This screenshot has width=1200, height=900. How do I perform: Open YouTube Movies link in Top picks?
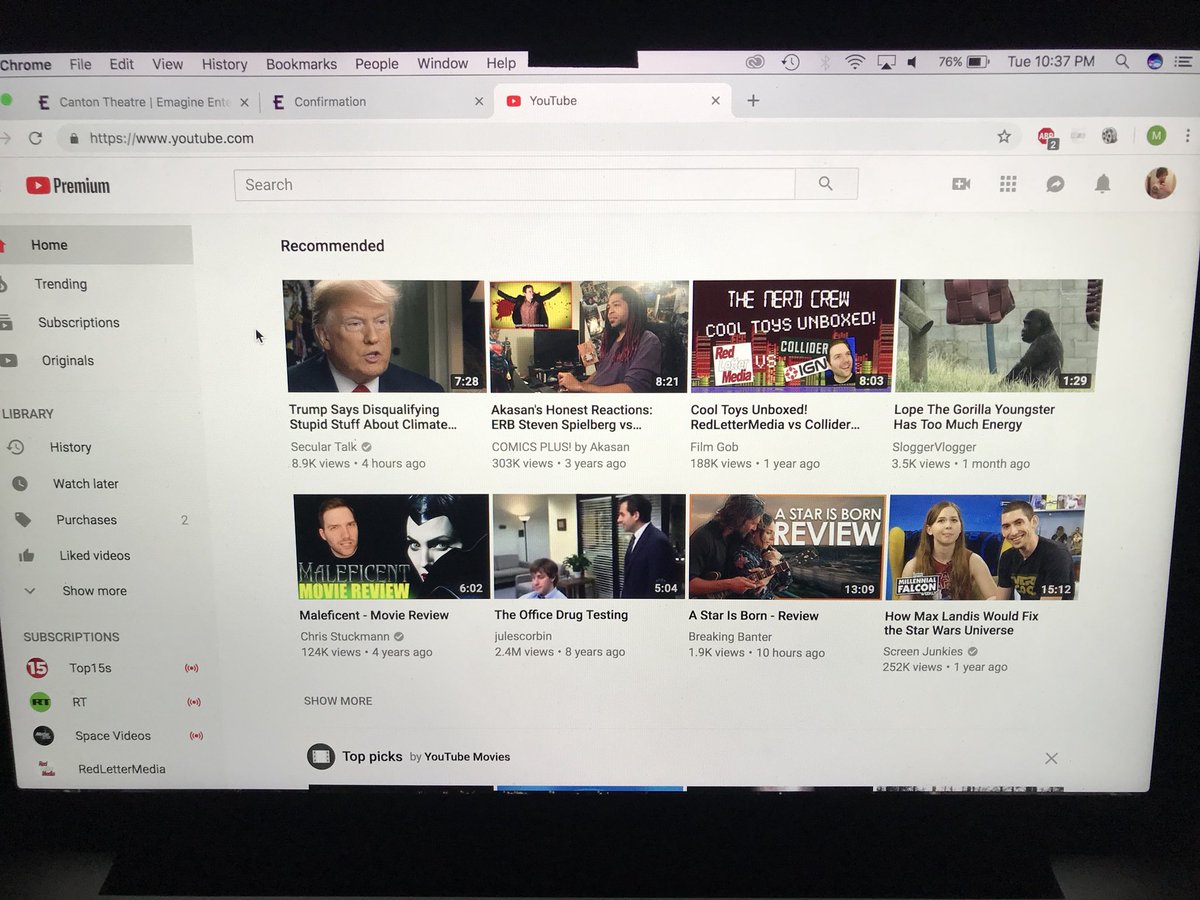point(467,757)
